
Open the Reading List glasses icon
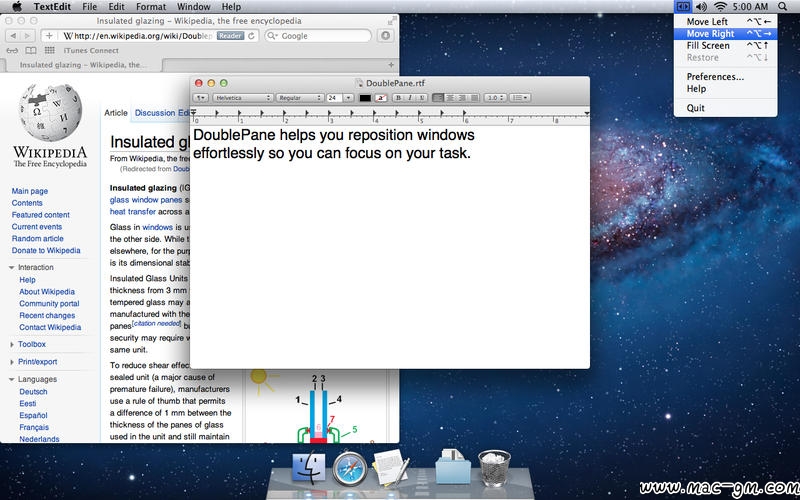pos(12,51)
